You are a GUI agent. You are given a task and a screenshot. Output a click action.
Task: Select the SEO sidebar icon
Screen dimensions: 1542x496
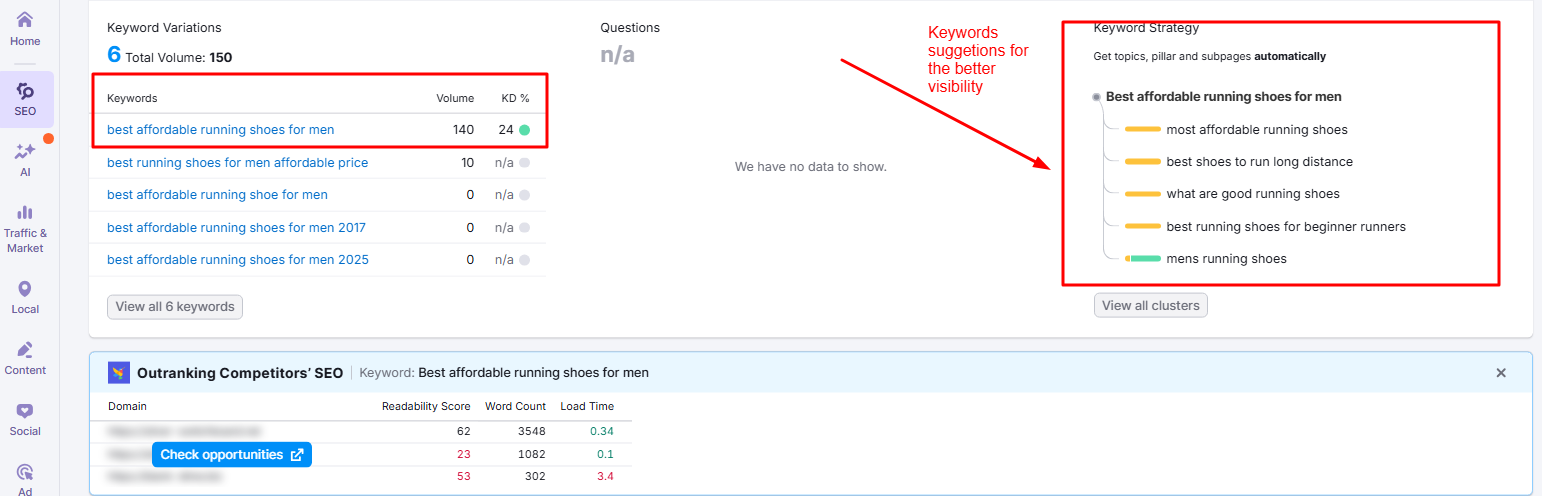26,98
